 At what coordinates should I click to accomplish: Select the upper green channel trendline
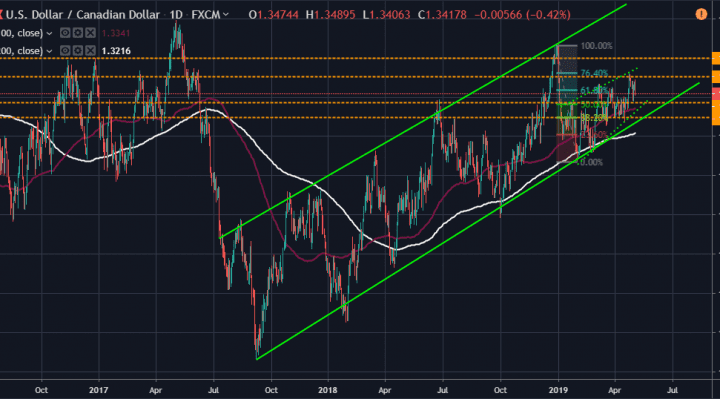[x=422, y=121]
